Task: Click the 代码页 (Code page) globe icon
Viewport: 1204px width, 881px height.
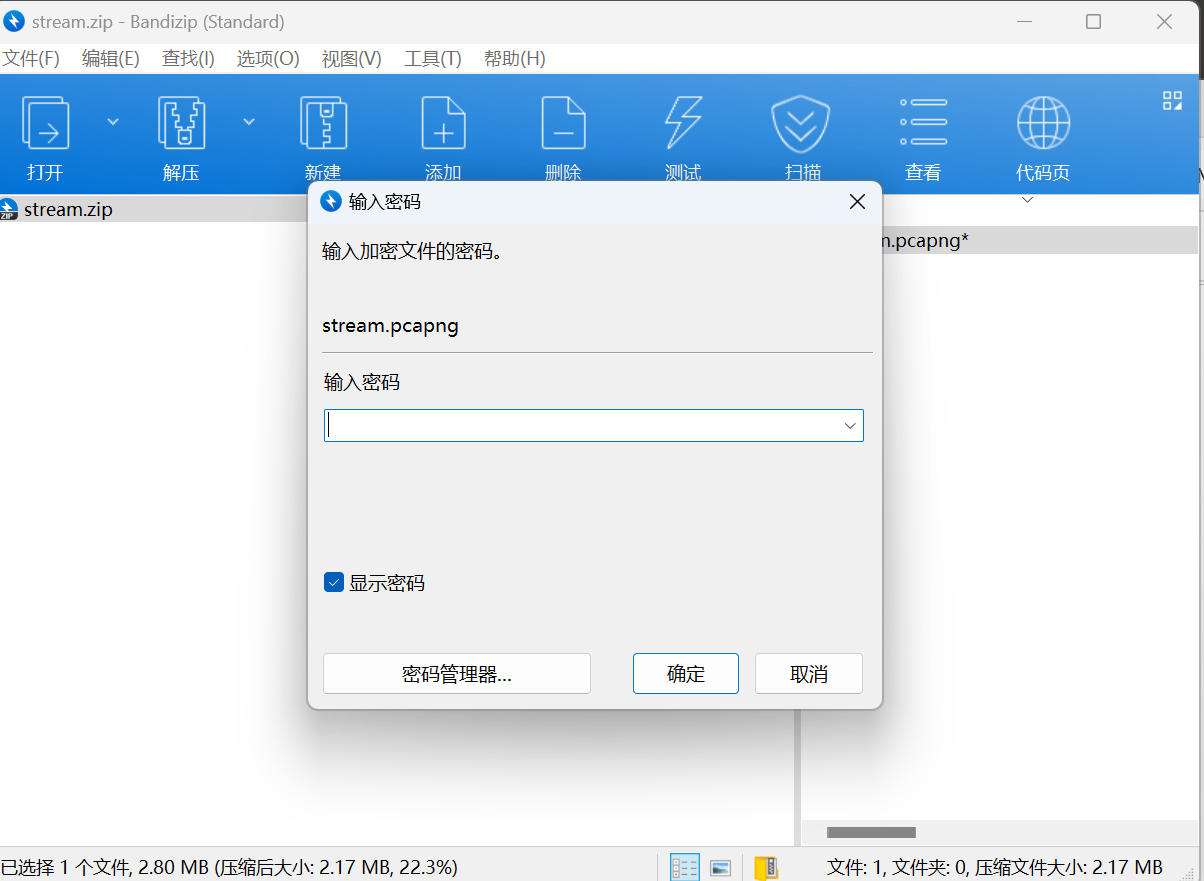Action: click(1043, 123)
